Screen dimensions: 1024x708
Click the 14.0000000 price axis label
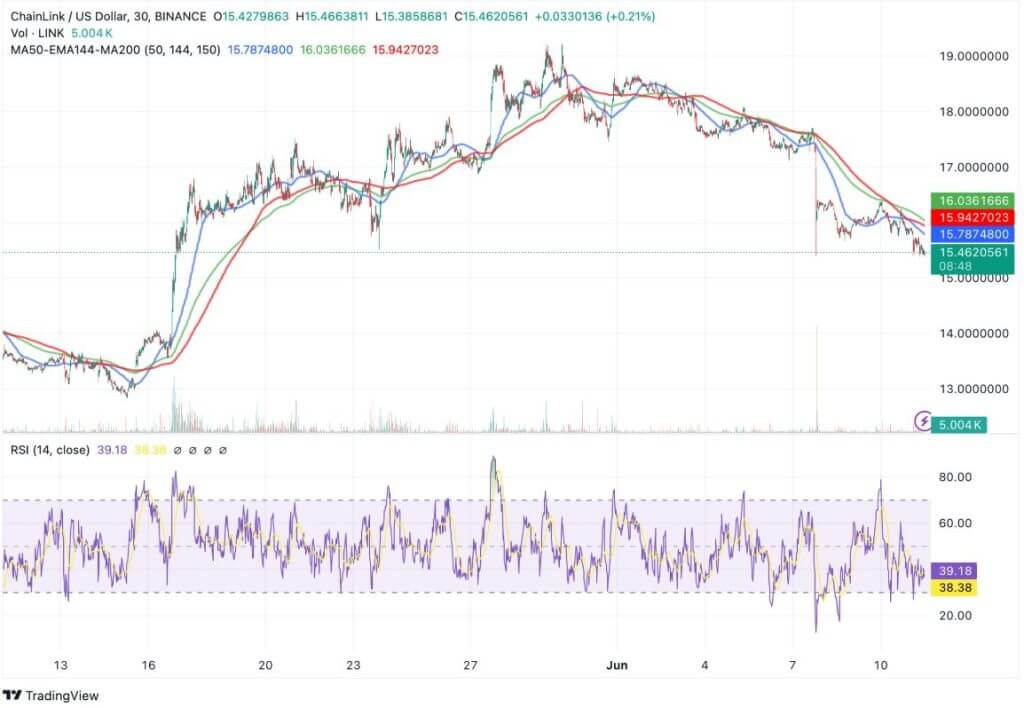point(974,334)
